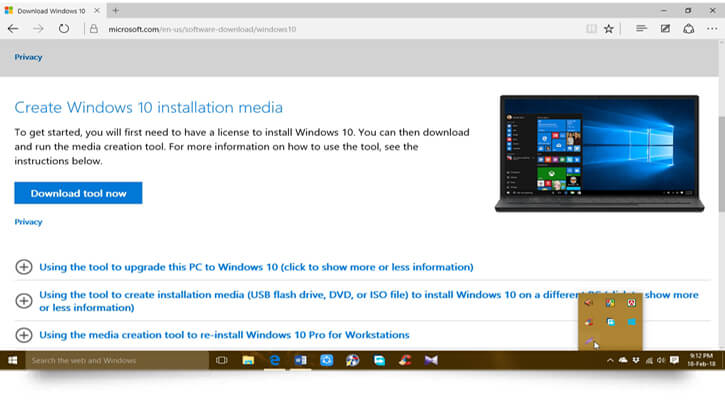Open colorful ball app on taskbar
Screen dimensions: 725x400
click(352, 360)
